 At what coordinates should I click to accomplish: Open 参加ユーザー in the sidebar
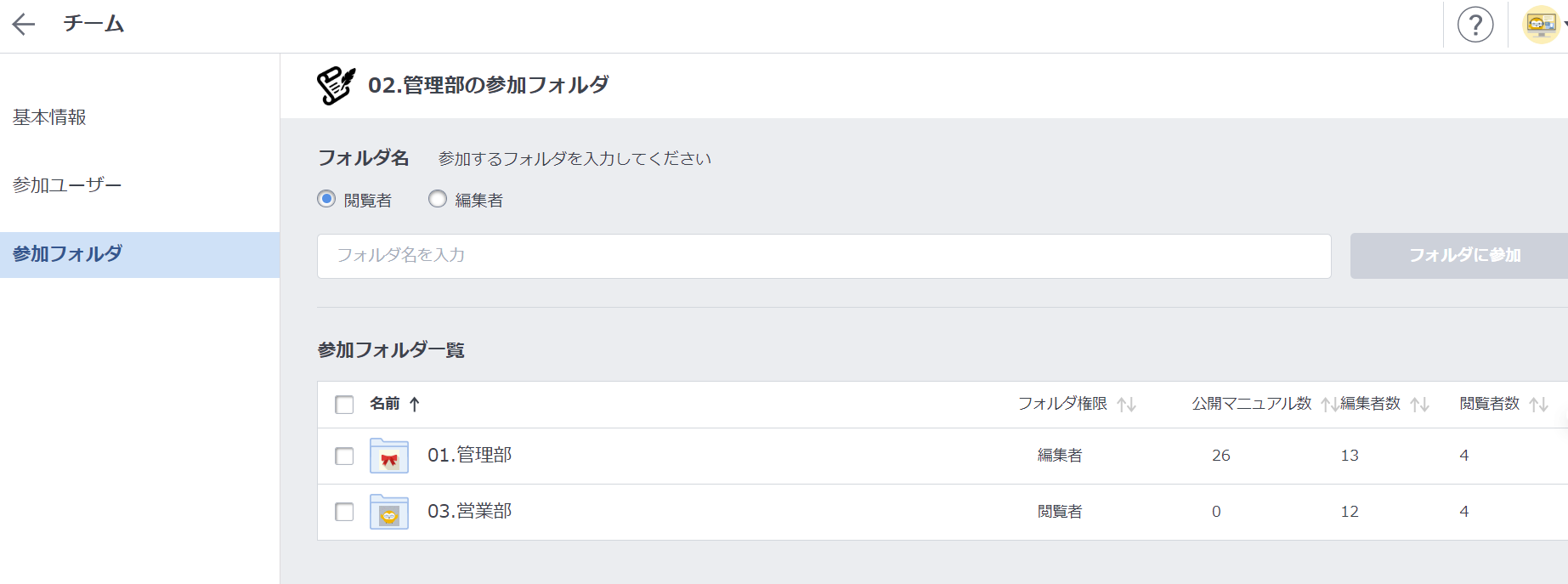(x=67, y=185)
